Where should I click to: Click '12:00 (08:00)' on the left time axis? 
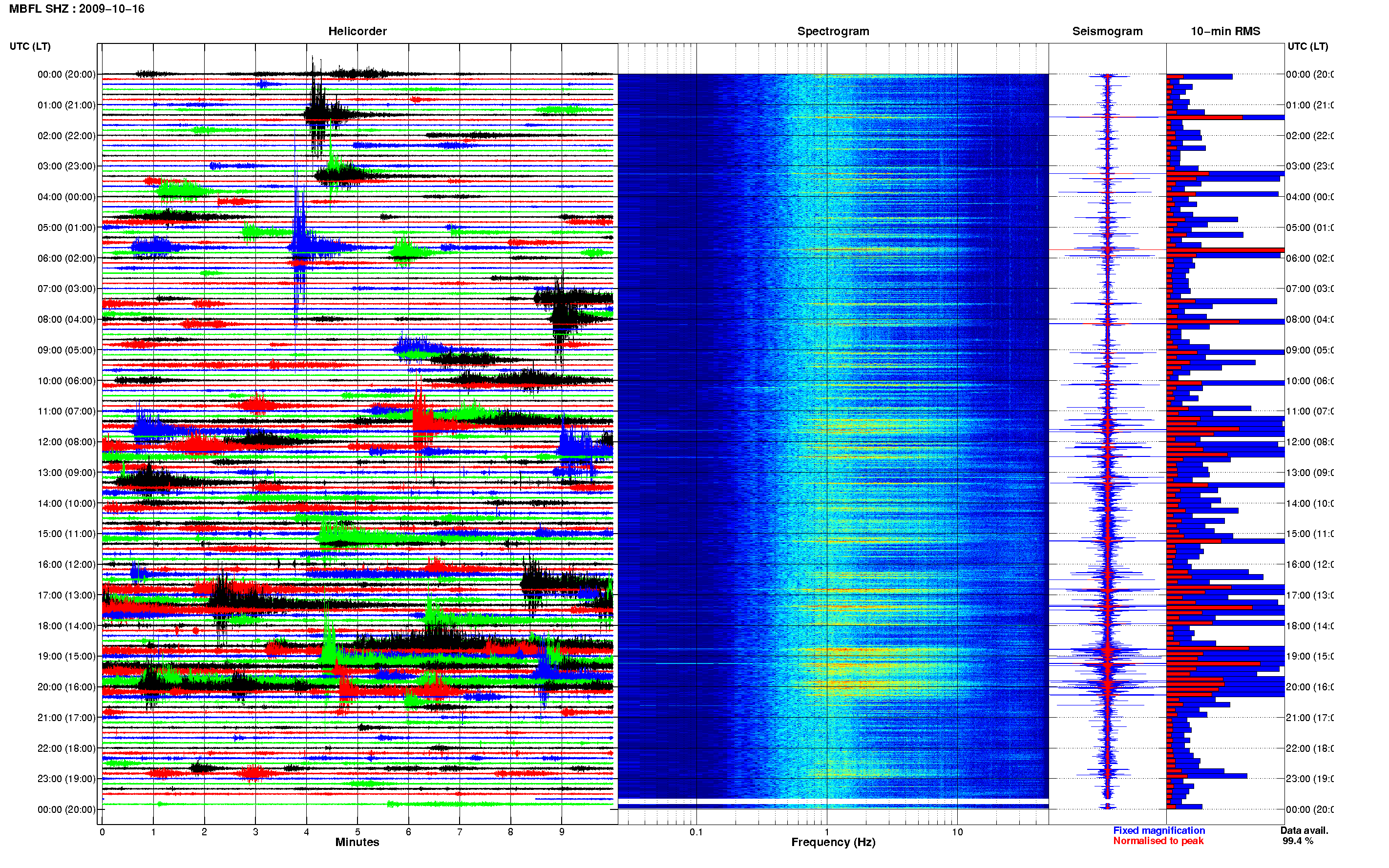[66, 441]
